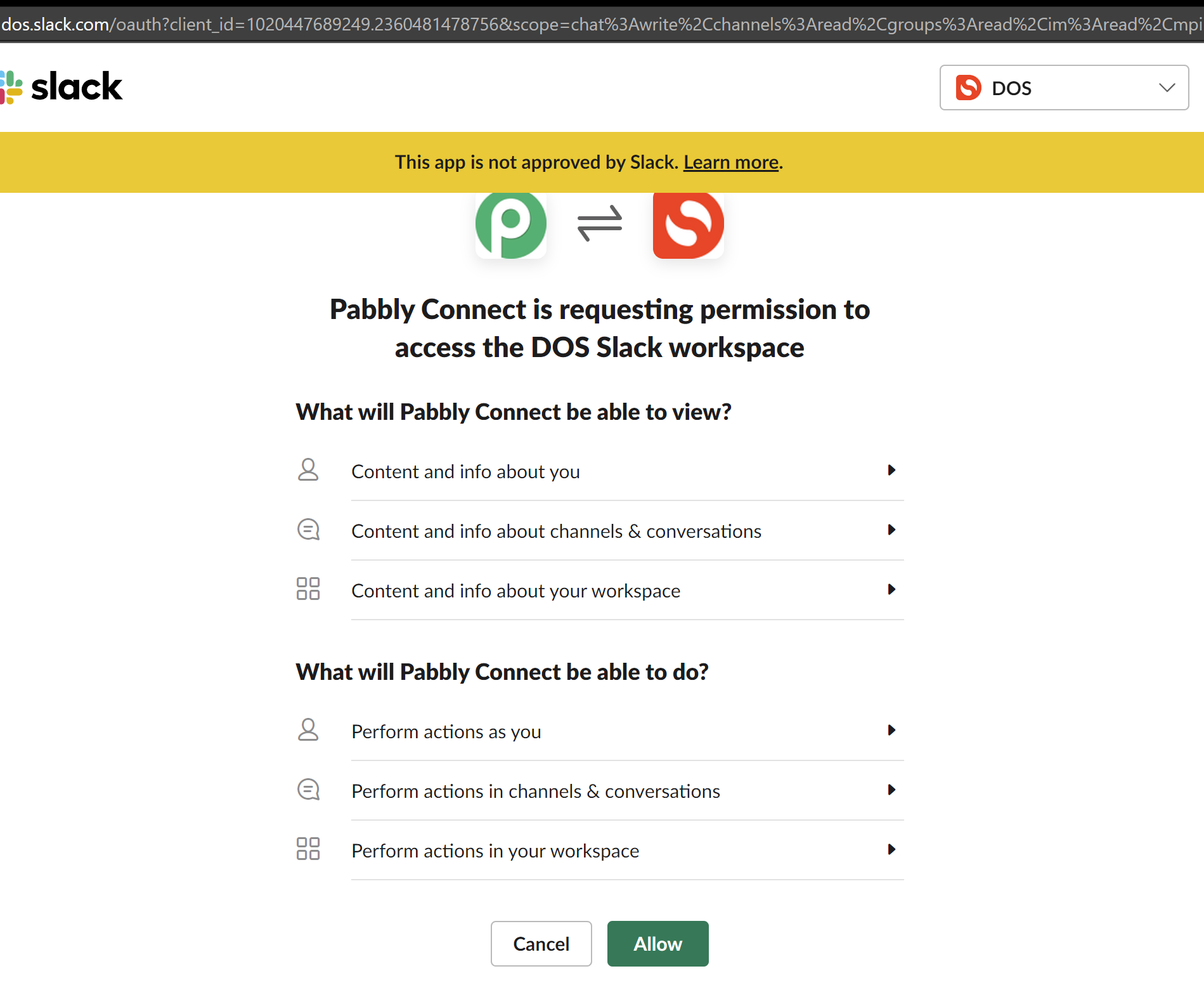The height and width of the screenshot is (997, 1204).
Task: Click the Cancel button
Action: 541,944
